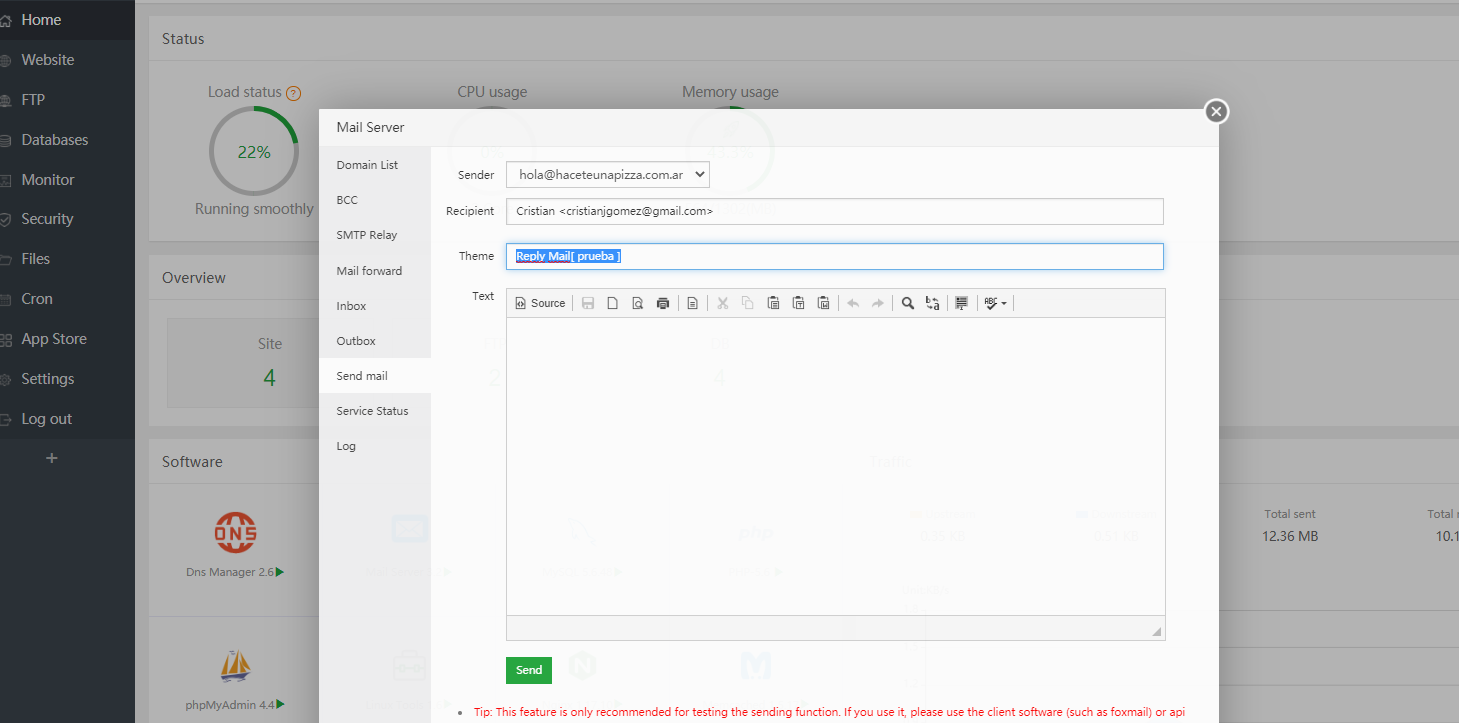Click Paste as plain text icon
1459x723 pixels.
pos(798,303)
